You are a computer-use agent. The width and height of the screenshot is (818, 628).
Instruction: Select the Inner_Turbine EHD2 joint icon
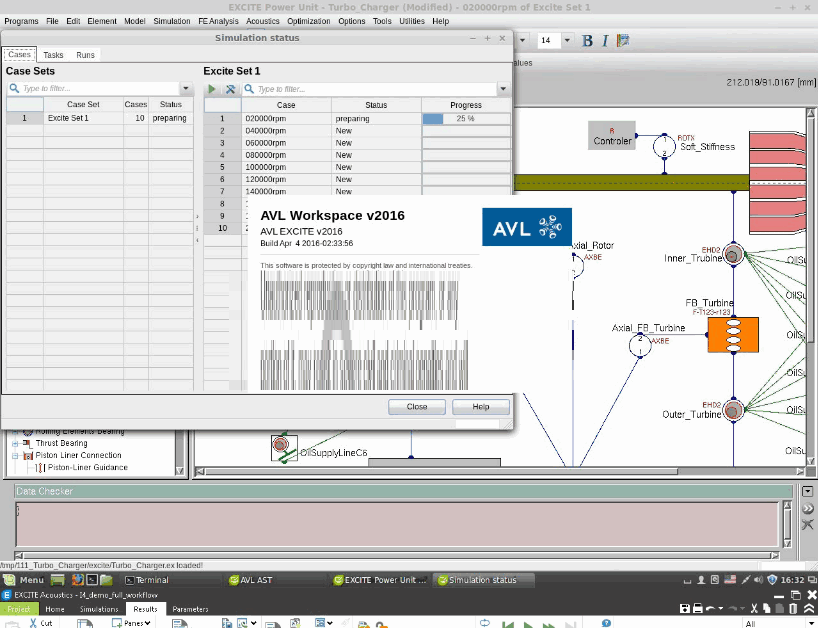click(x=732, y=256)
